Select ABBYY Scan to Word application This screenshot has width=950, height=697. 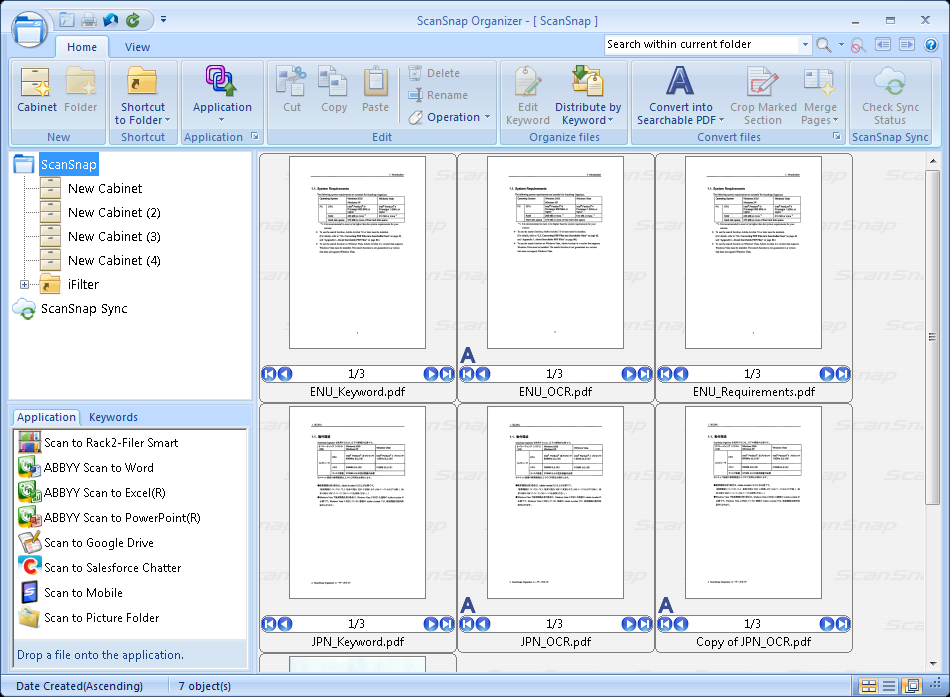click(x=98, y=468)
